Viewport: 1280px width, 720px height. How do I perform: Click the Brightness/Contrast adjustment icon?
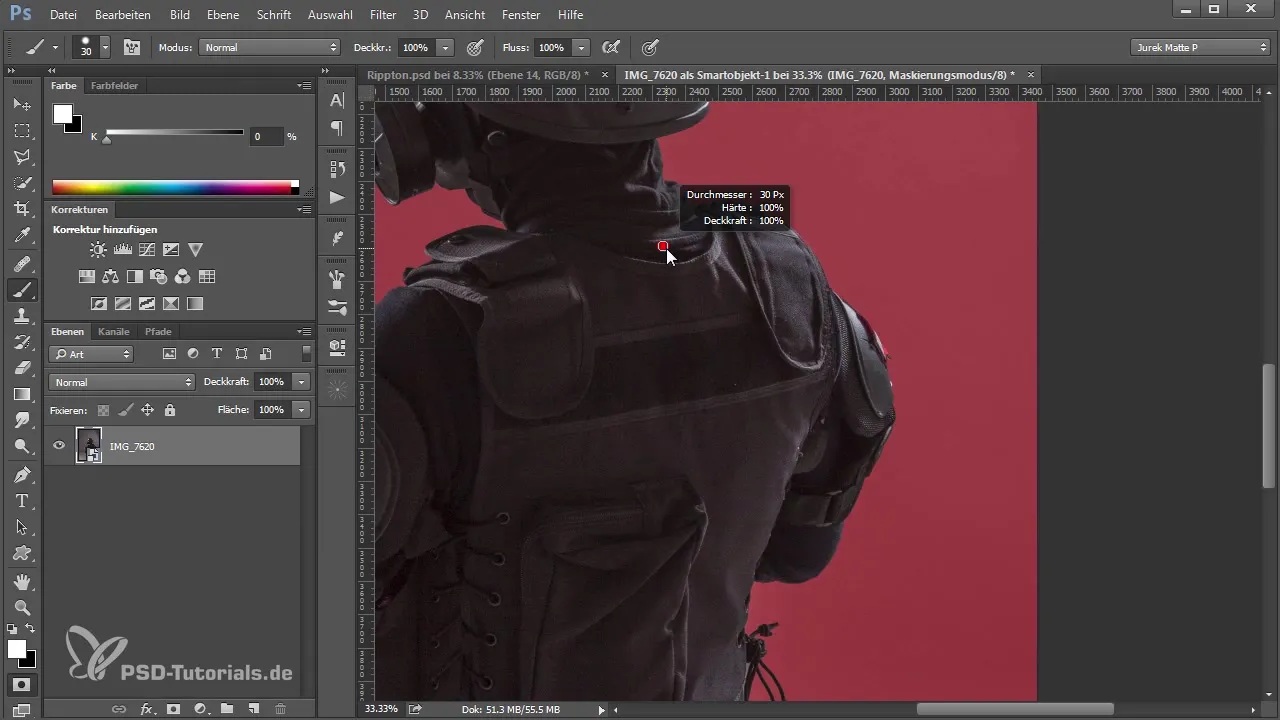click(98, 250)
